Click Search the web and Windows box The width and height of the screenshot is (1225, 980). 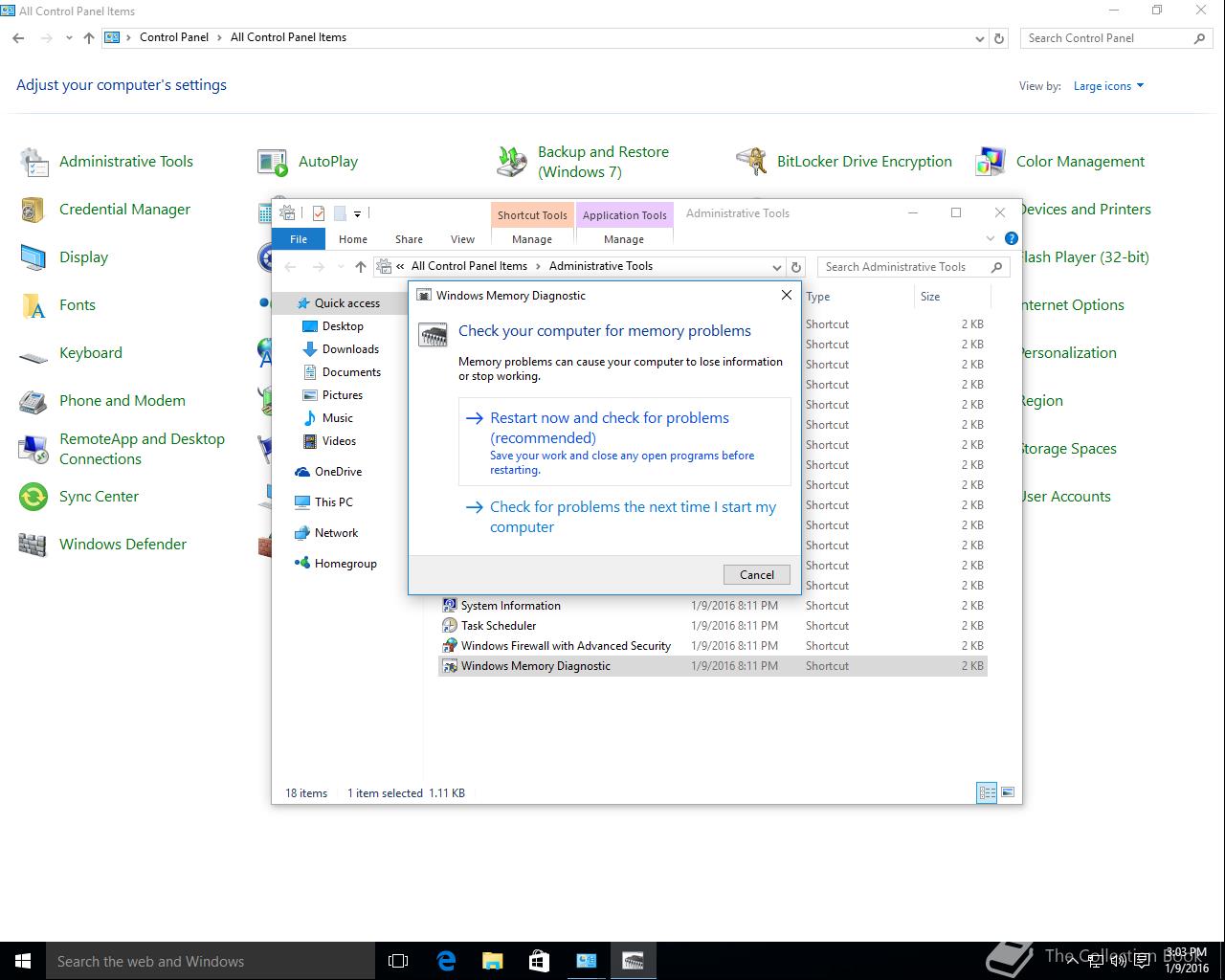click(x=211, y=961)
